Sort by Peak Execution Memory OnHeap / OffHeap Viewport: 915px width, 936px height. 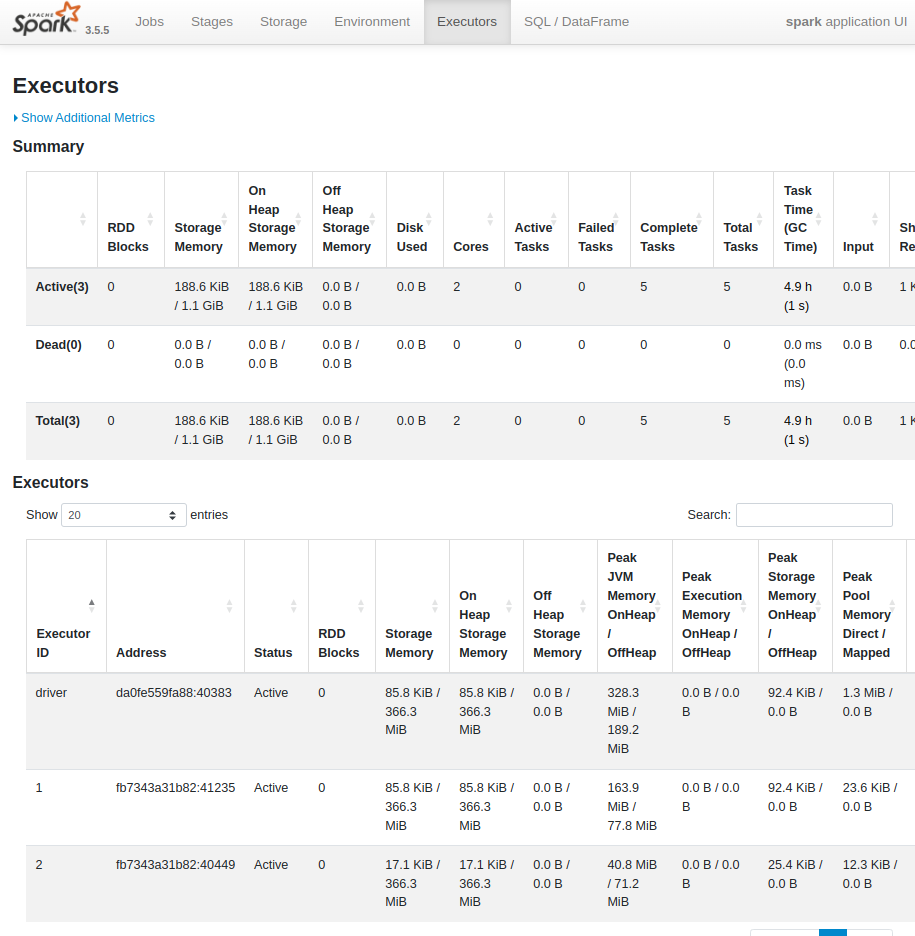click(716, 606)
